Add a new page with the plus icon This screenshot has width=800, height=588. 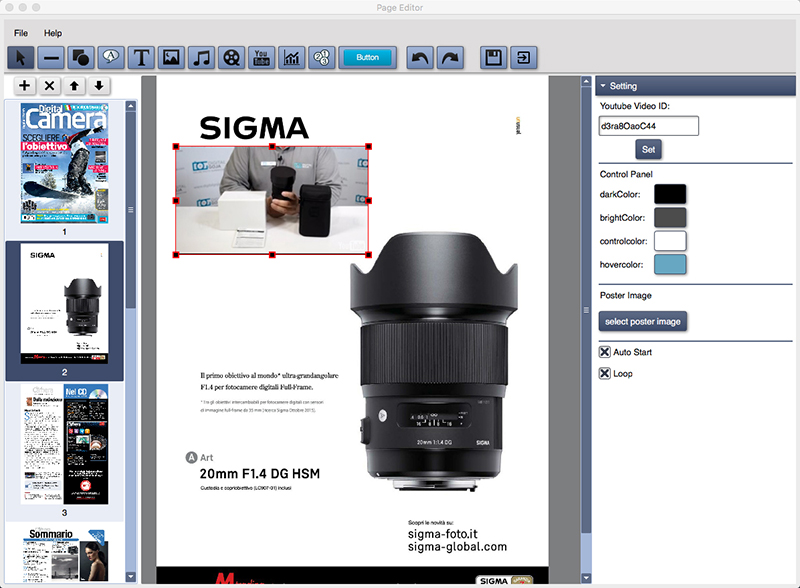coord(22,85)
